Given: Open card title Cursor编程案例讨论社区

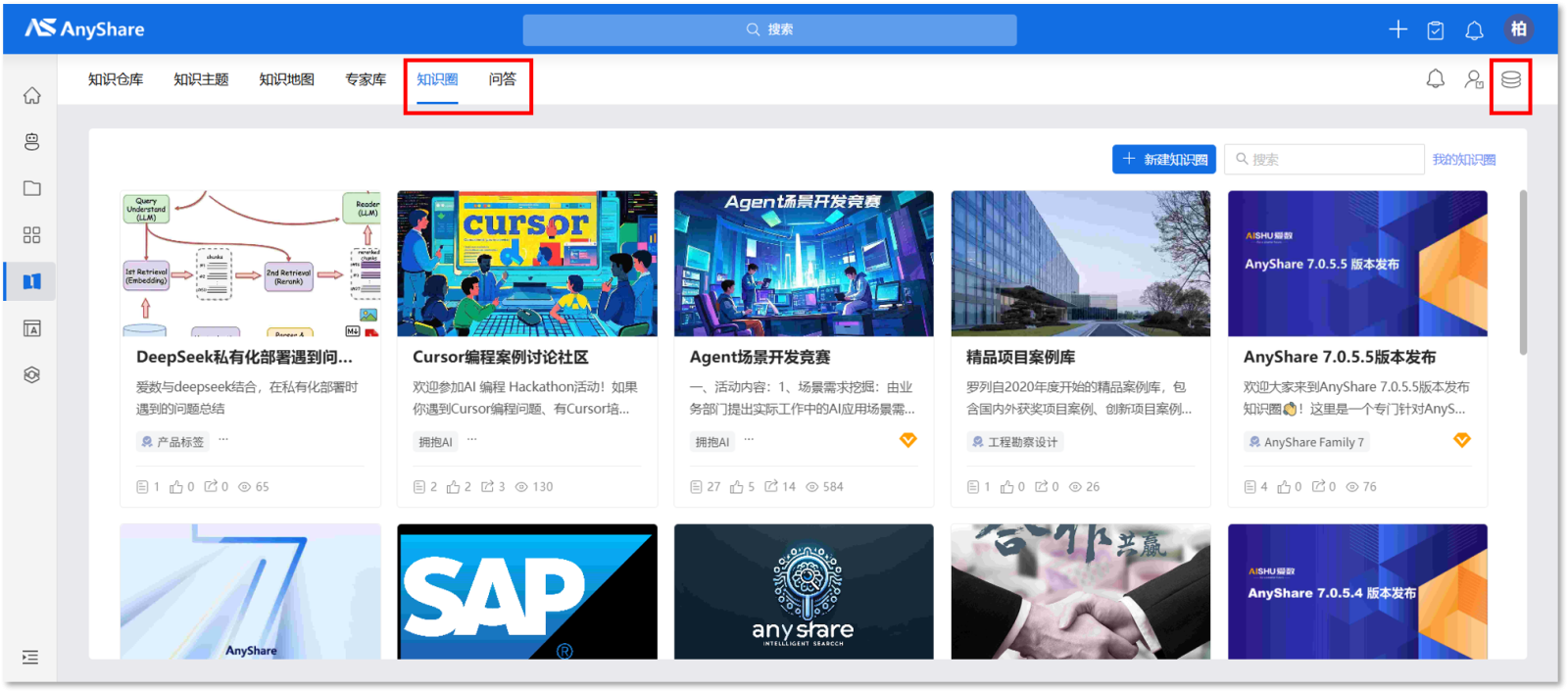Looking at the screenshot, I should pyautogui.click(x=501, y=358).
